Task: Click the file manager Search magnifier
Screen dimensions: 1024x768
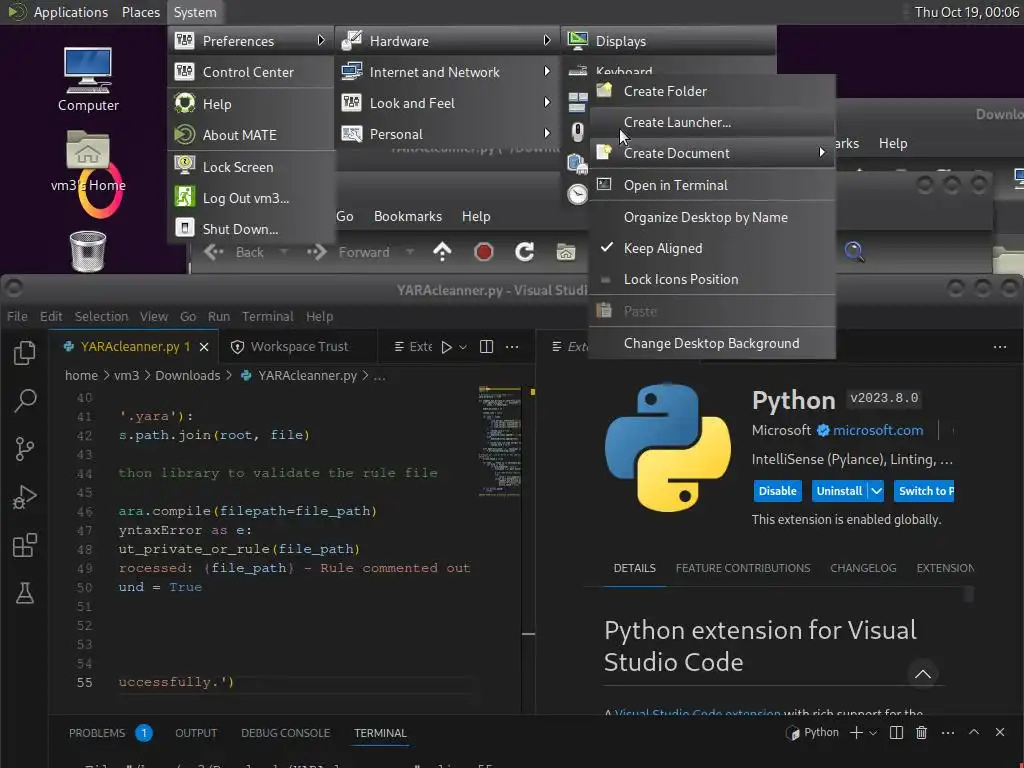Action: tap(854, 251)
